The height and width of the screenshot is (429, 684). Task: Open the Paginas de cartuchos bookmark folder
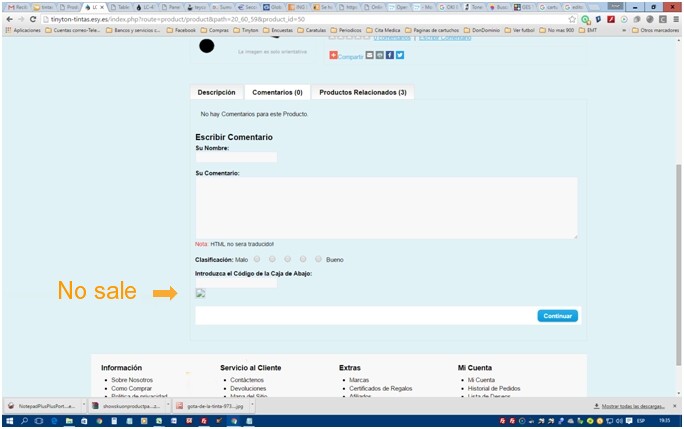click(x=432, y=30)
